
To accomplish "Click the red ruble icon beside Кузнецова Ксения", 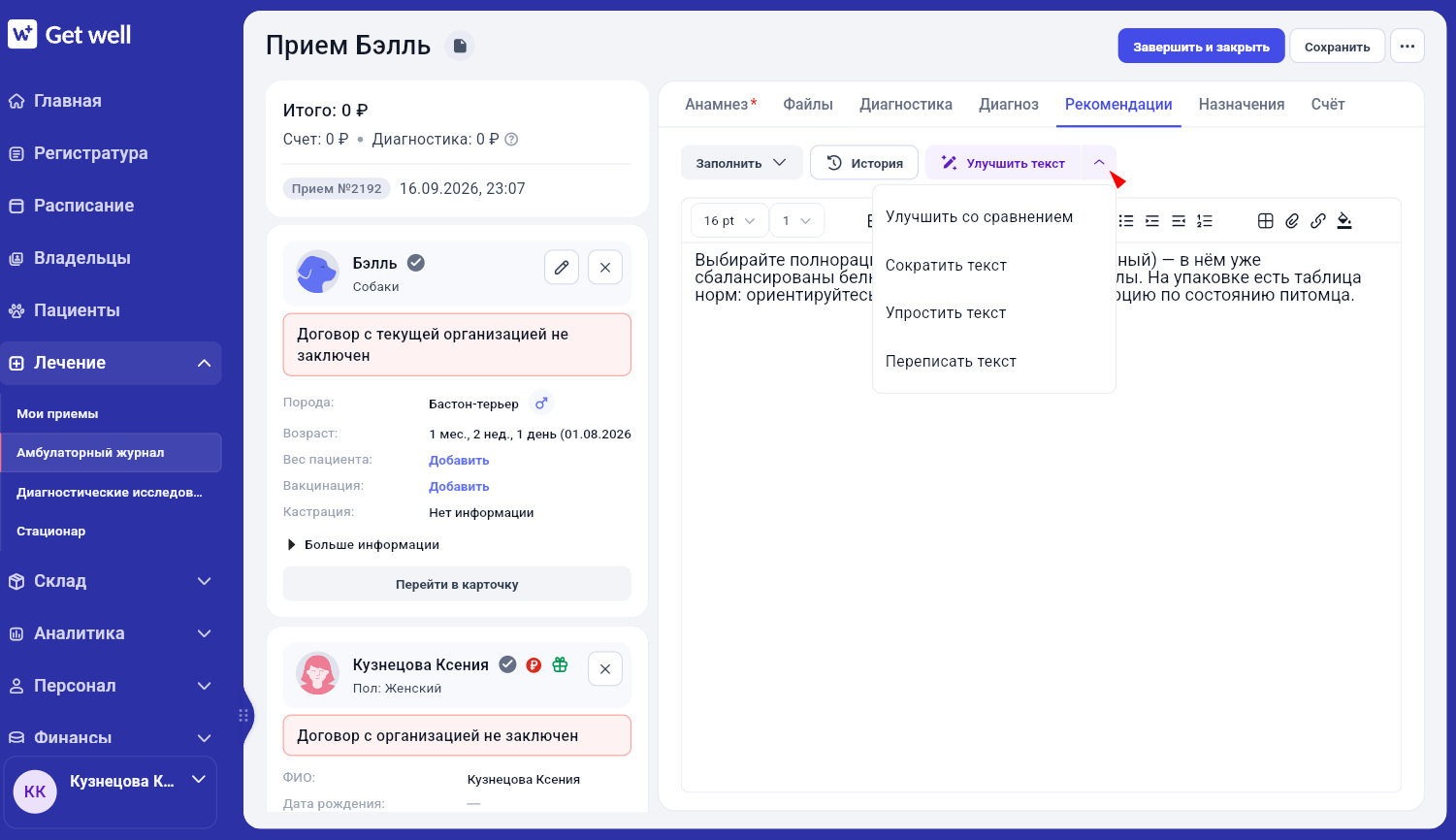I will pos(534,664).
